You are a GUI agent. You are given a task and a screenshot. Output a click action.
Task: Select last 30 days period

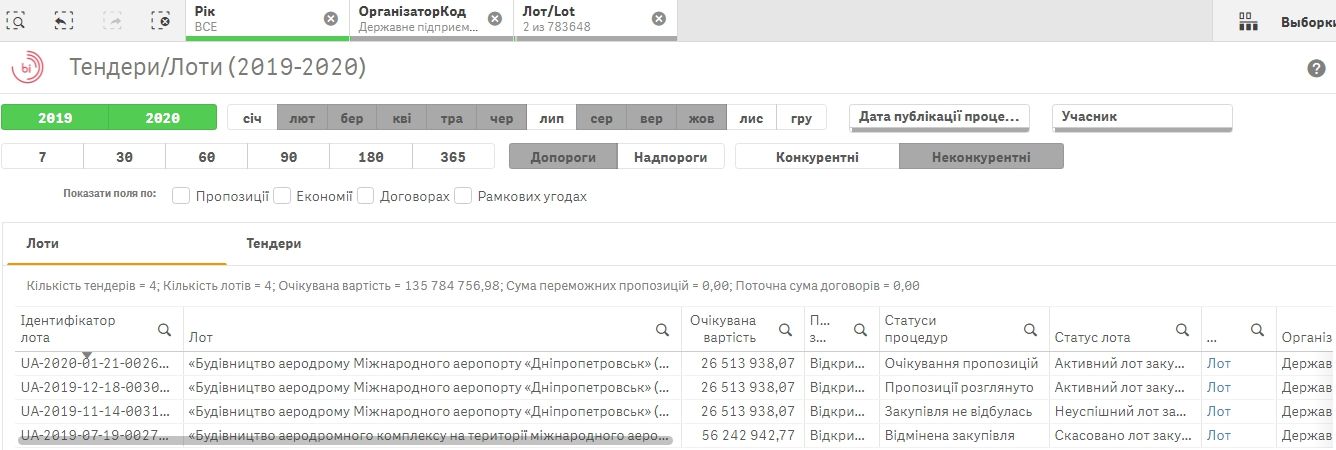(125, 157)
